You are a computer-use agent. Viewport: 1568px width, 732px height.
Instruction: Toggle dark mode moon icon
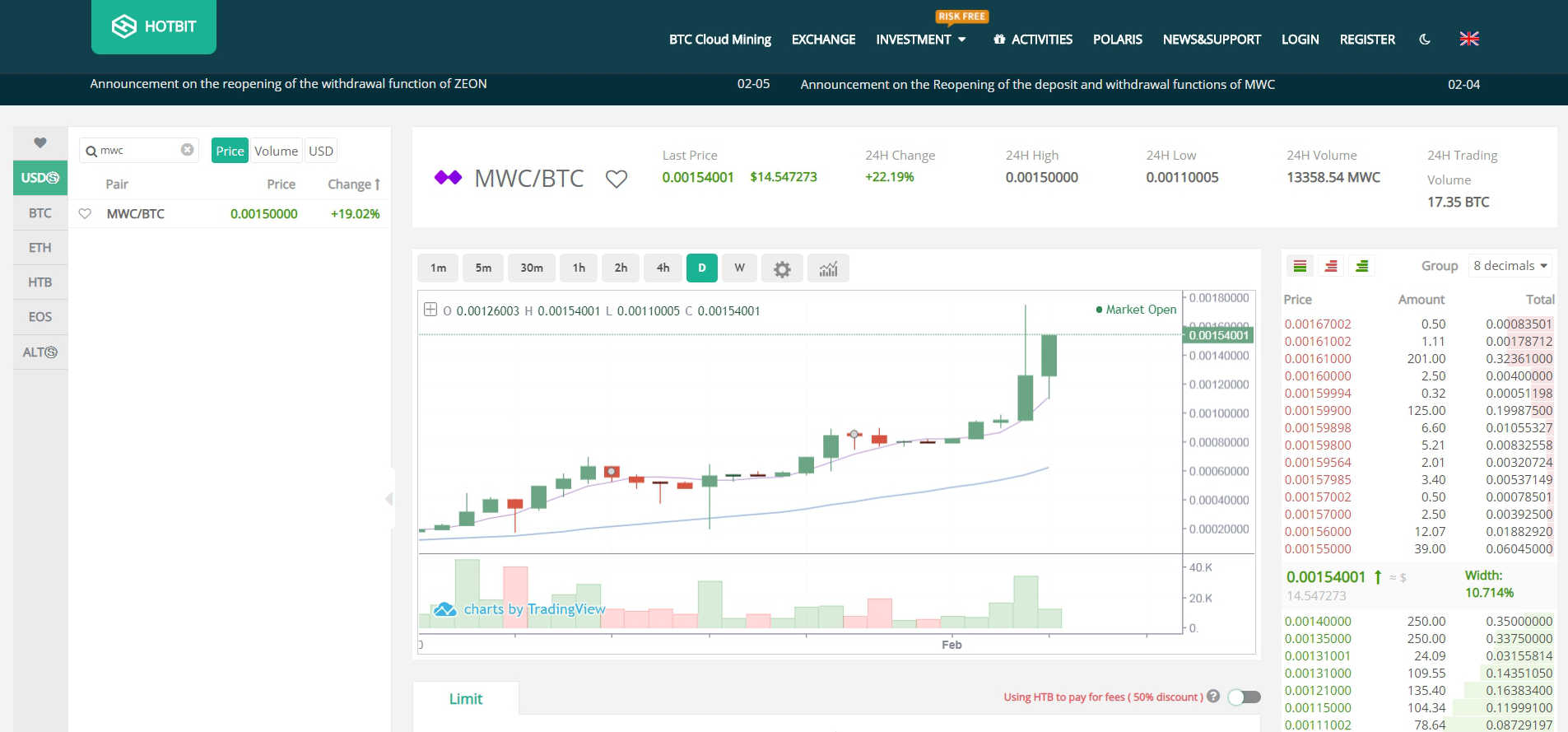(x=1425, y=40)
